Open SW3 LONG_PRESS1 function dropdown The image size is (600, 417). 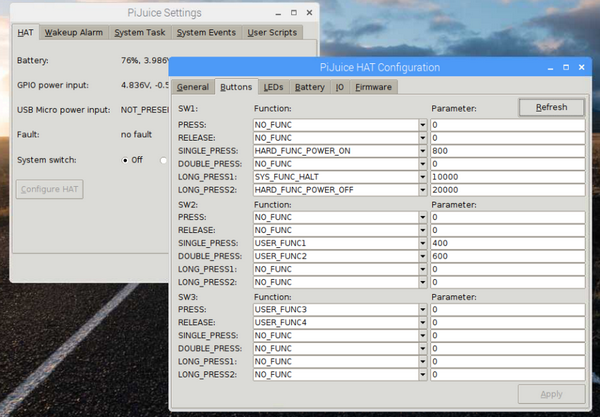[x=422, y=362]
